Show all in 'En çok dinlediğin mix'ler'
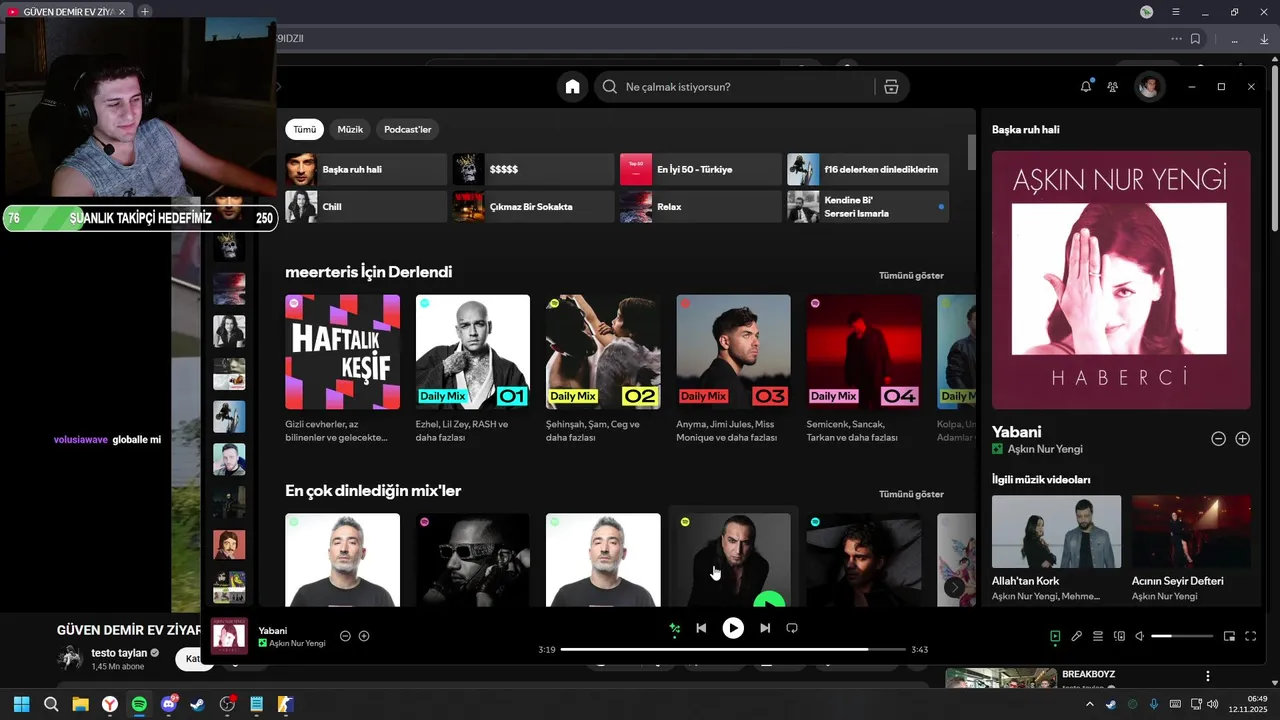Screen dimensions: 1280x720 pos(911,495)
